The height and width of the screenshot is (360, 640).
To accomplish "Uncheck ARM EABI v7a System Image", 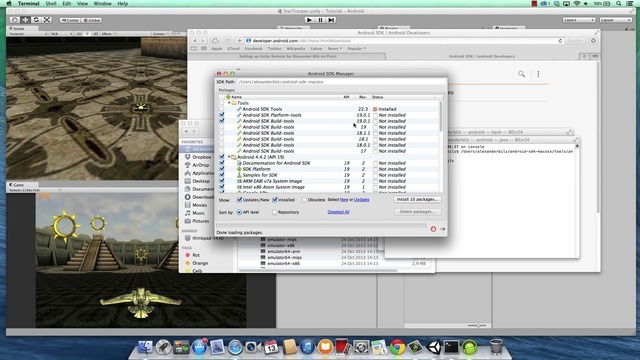I will (x=222, y=181).
